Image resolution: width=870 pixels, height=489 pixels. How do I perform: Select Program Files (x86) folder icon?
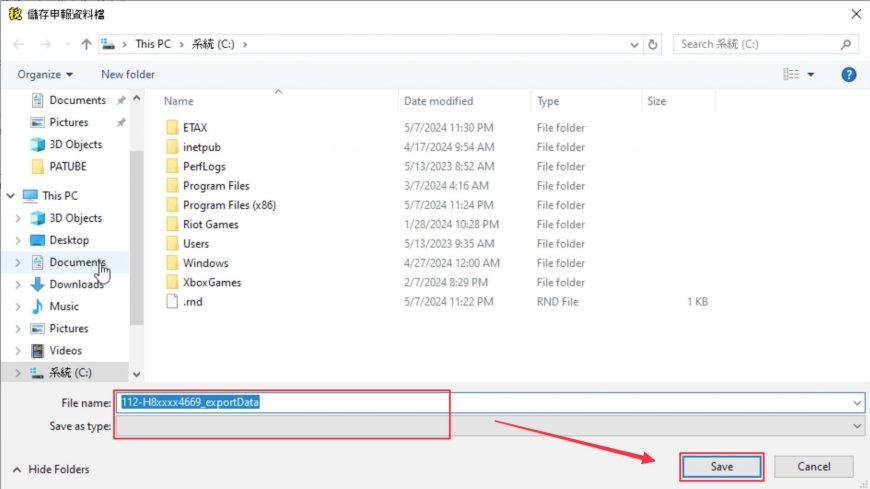tap(173, 205)
